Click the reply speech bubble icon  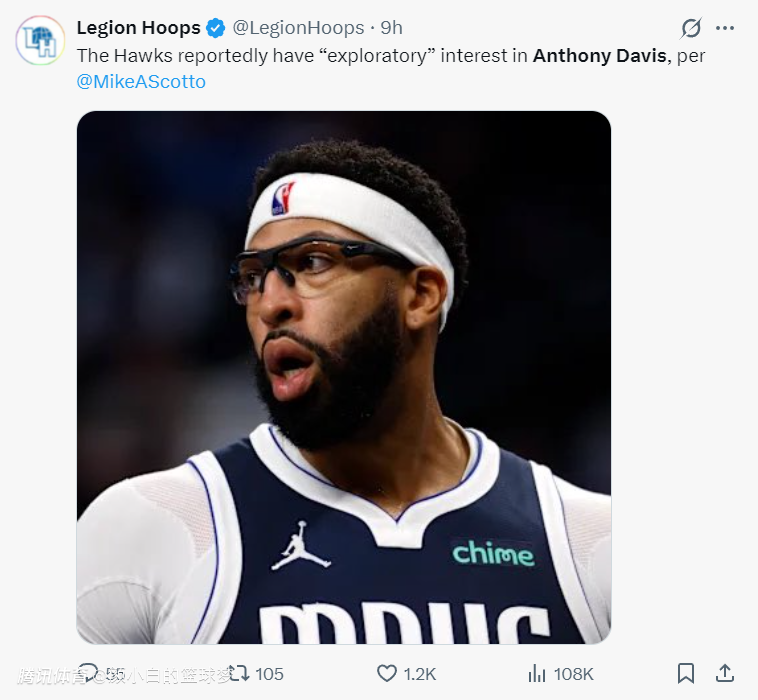click(x=88, y=673)
